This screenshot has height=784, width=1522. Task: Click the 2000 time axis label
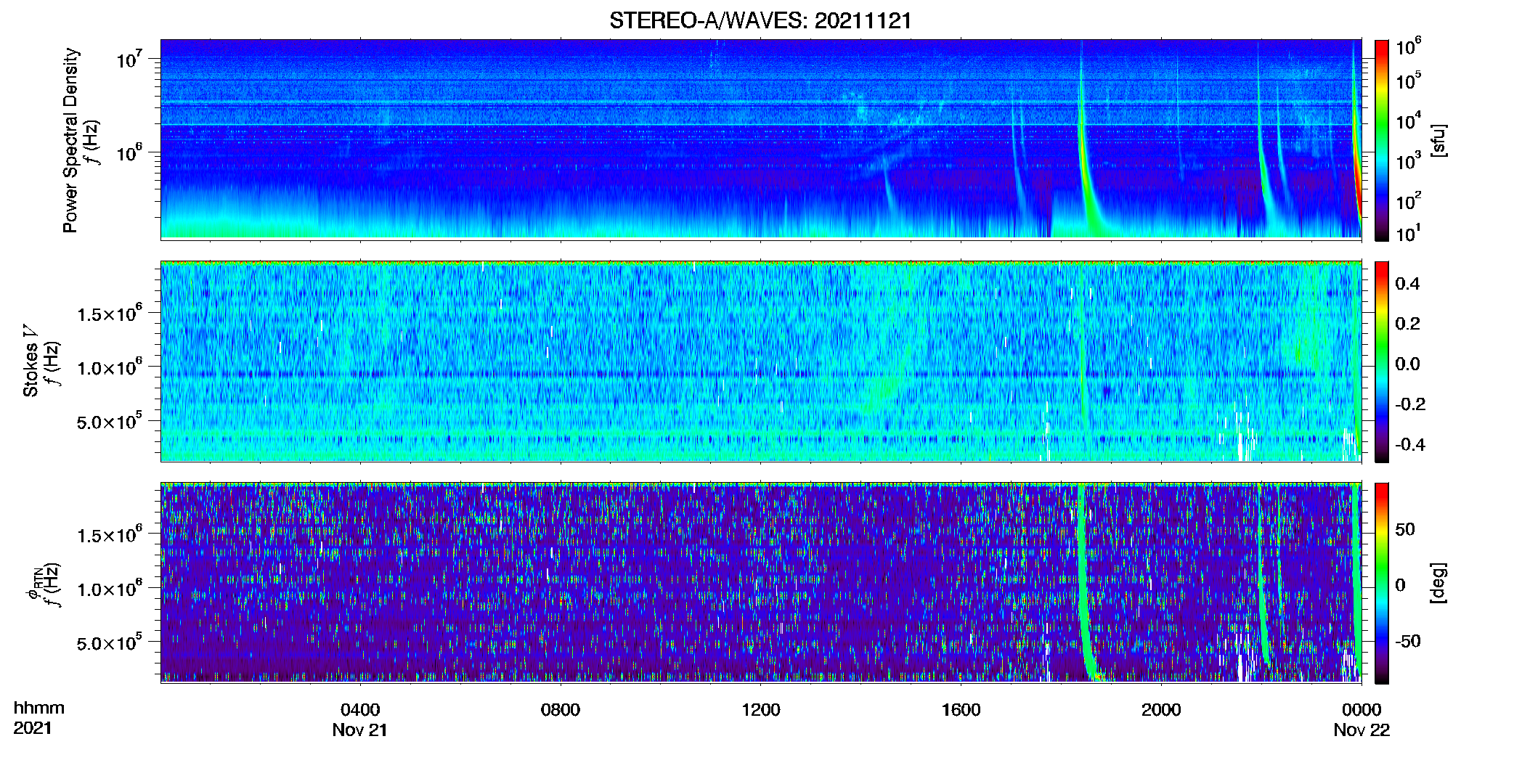[1161, 709]
